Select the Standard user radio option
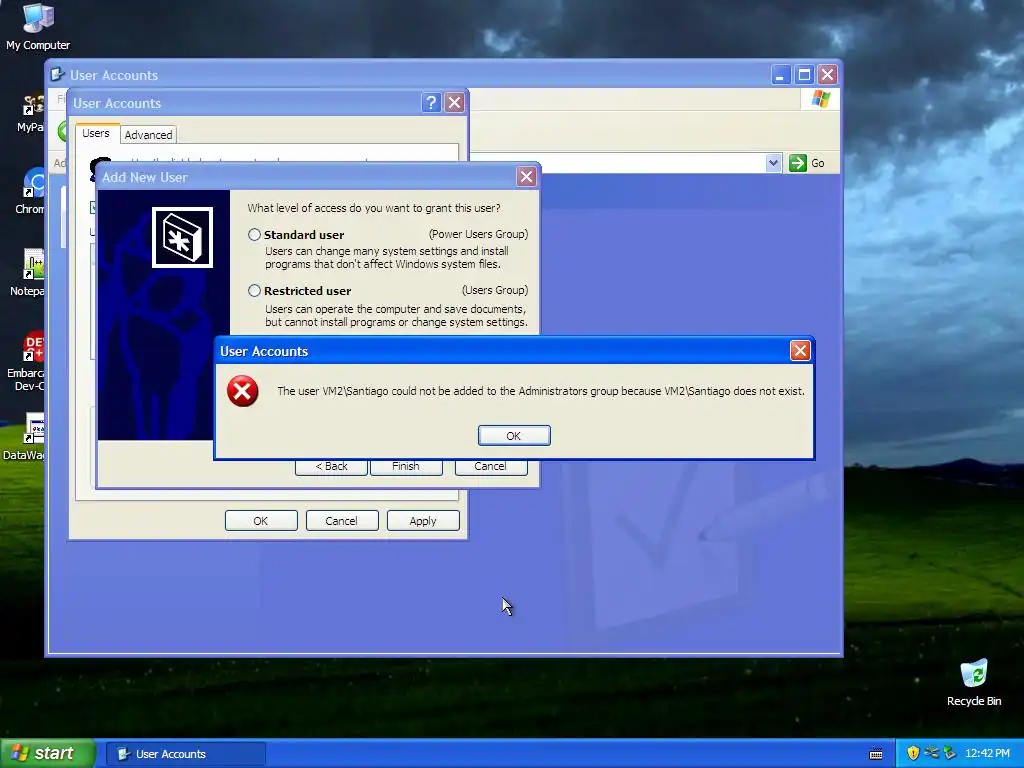 [255, 234]
